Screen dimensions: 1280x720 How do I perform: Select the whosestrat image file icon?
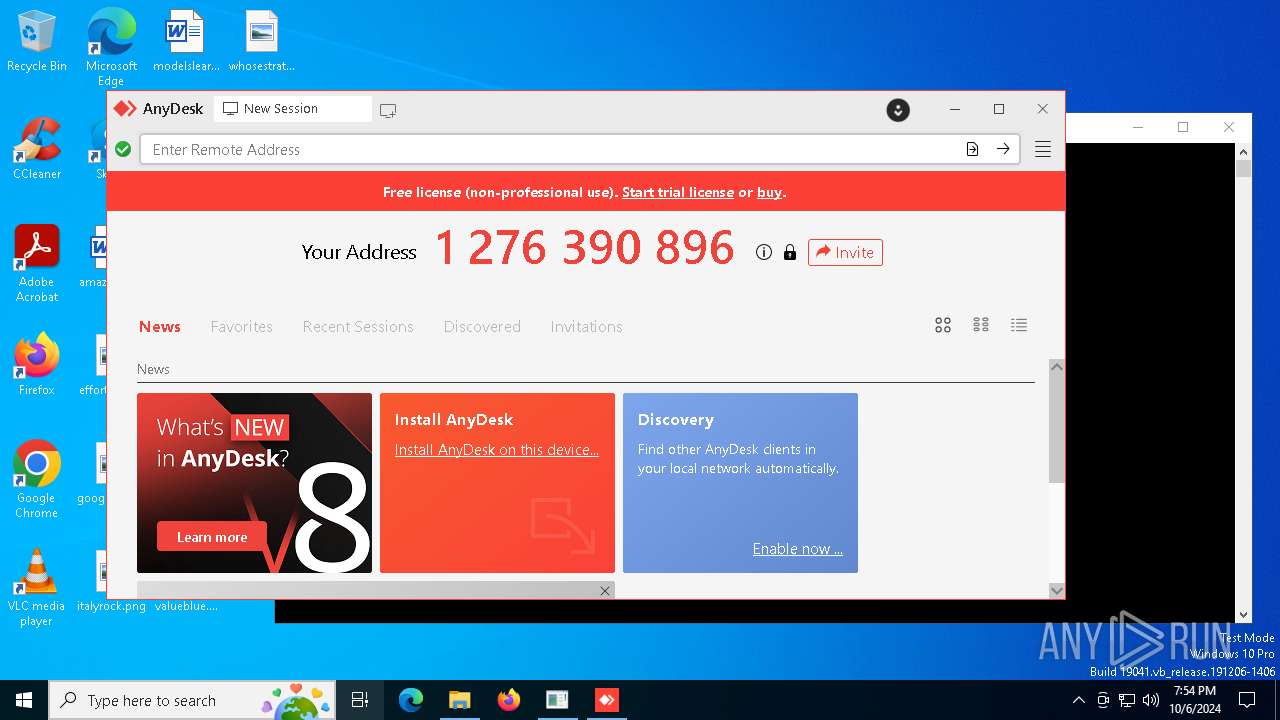(x=262, y=42)
